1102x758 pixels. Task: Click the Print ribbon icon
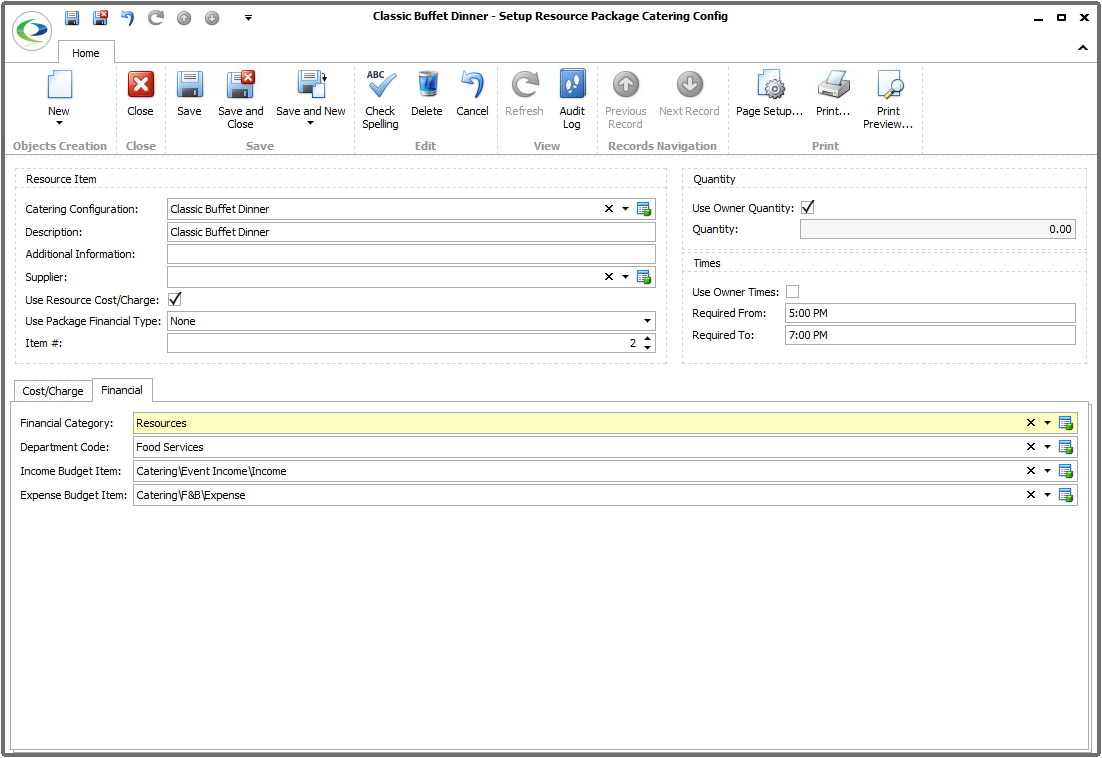(834, 84)
